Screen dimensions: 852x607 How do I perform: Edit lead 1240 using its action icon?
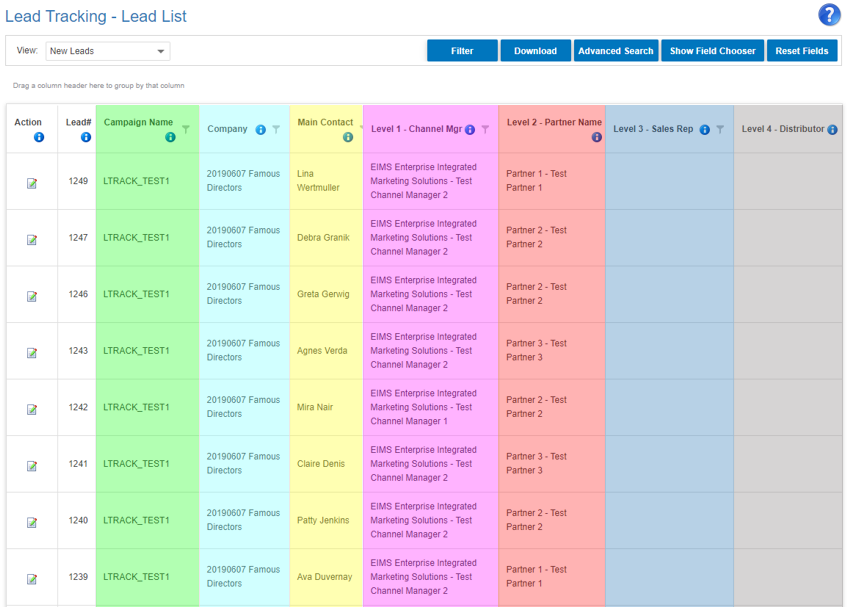pos(32,522)
